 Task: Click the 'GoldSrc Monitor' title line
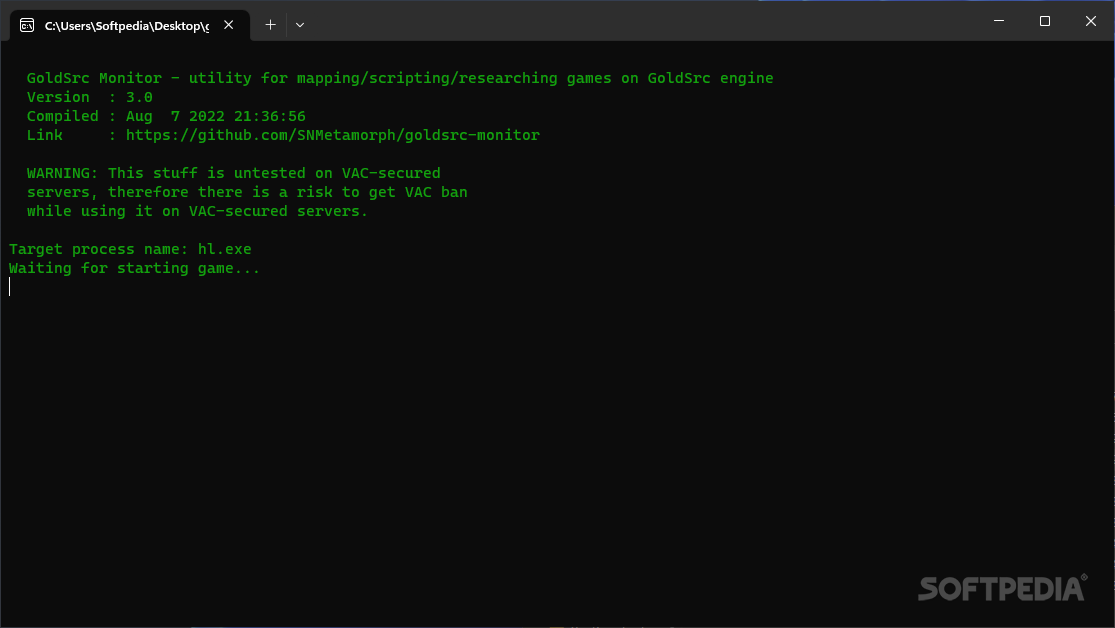click(x=400, y=78)
